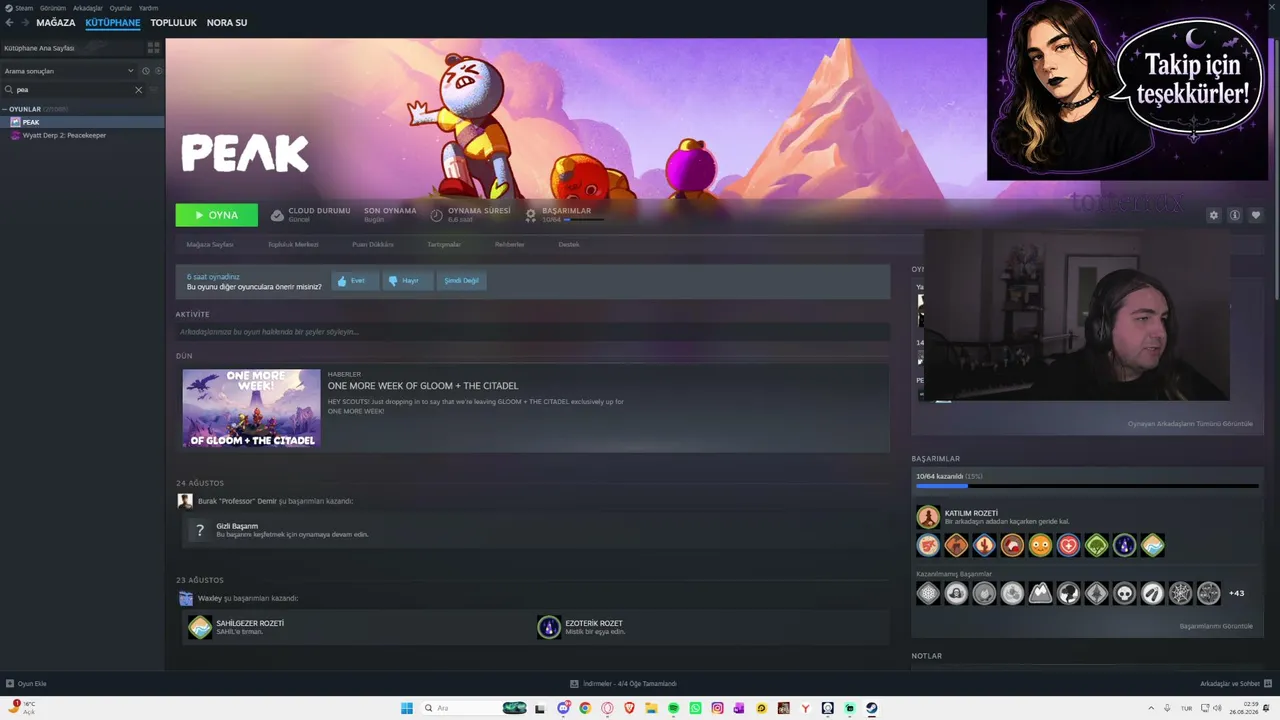Open the Katılım Rozeti achievement icon

click(928, 517)
